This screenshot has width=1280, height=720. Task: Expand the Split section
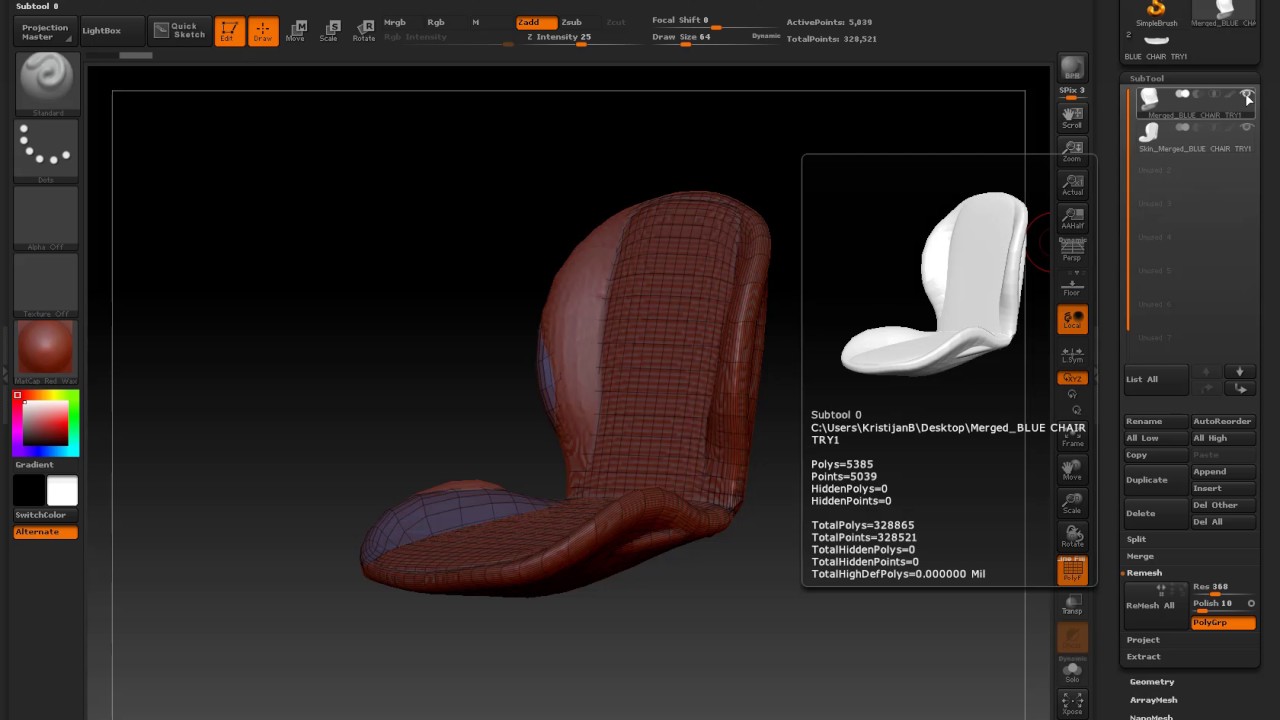pyautogui.click(x=1136, y=539)
